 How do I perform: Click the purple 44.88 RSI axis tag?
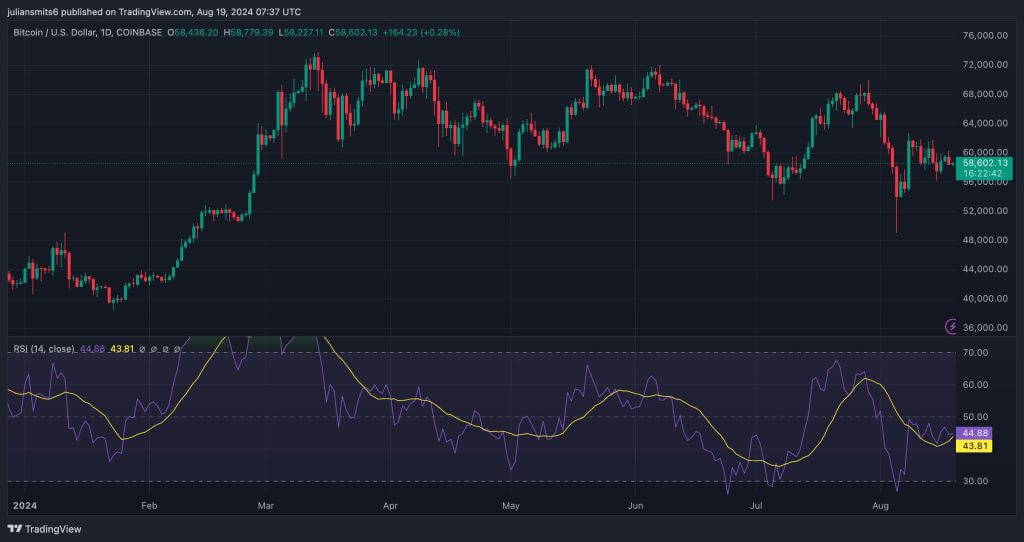[x=974, y=433]
